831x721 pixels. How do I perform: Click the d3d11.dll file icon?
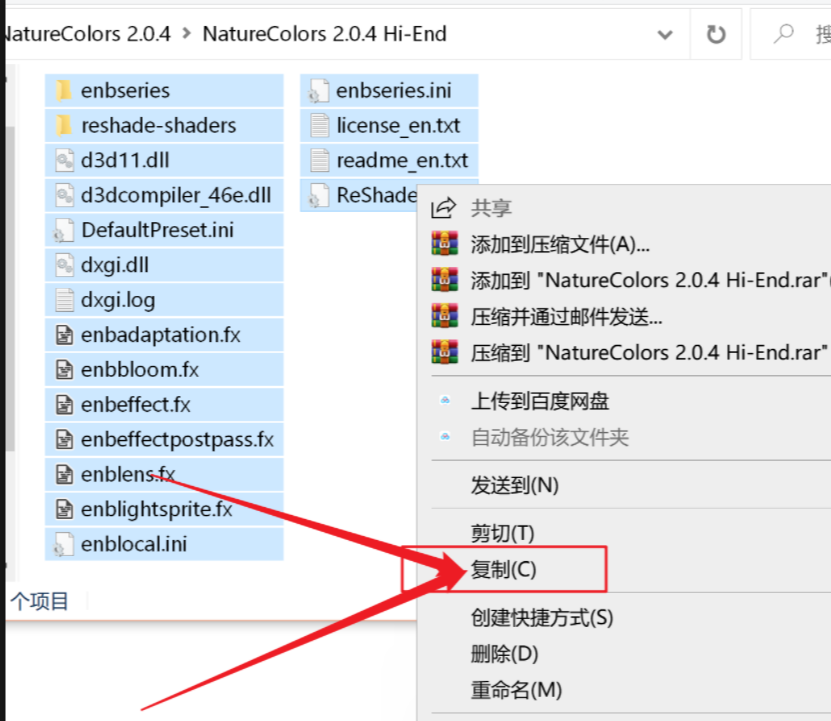pyautogui.click(x=64, y=161)
